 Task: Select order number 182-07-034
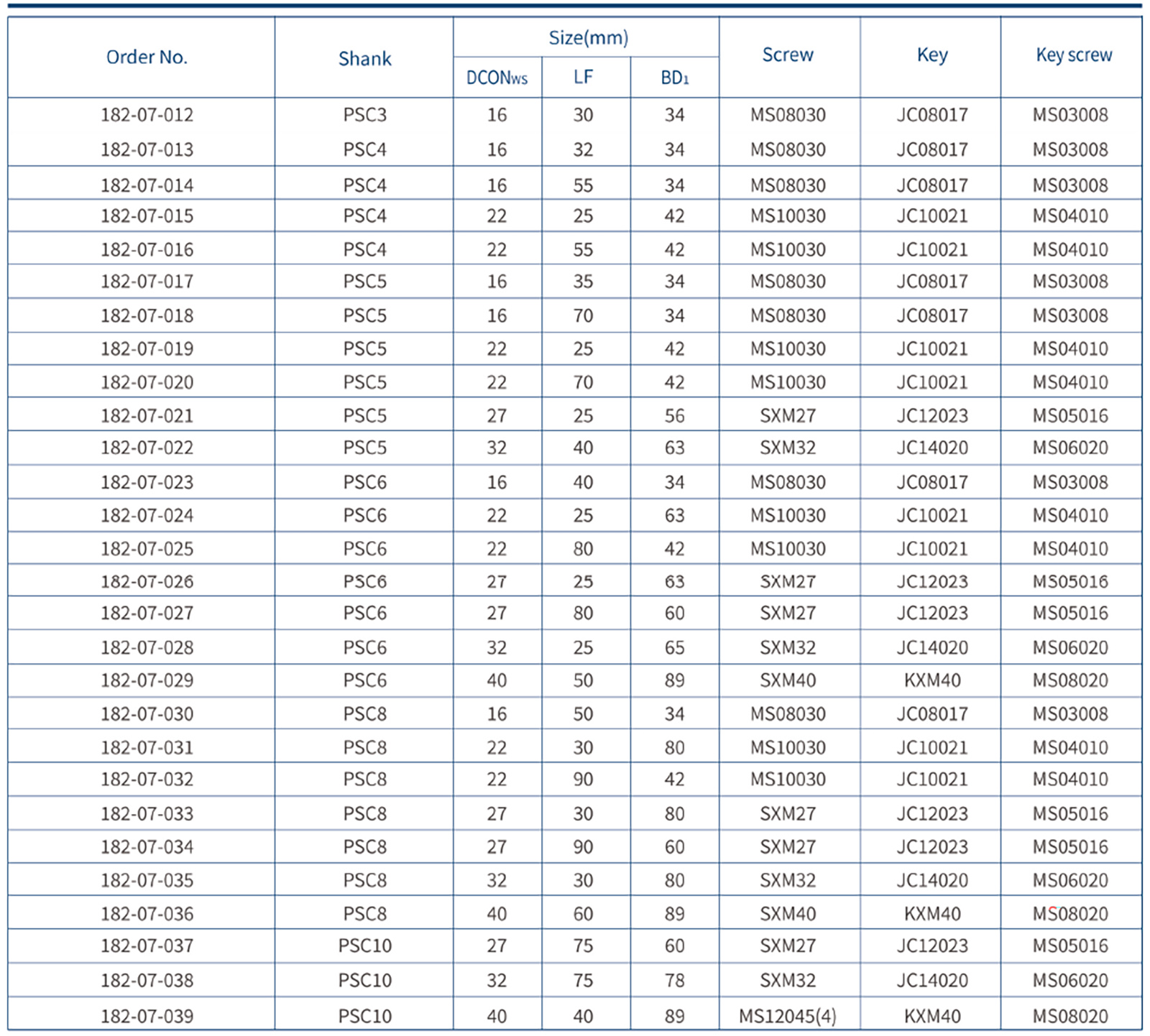[147, 847]
